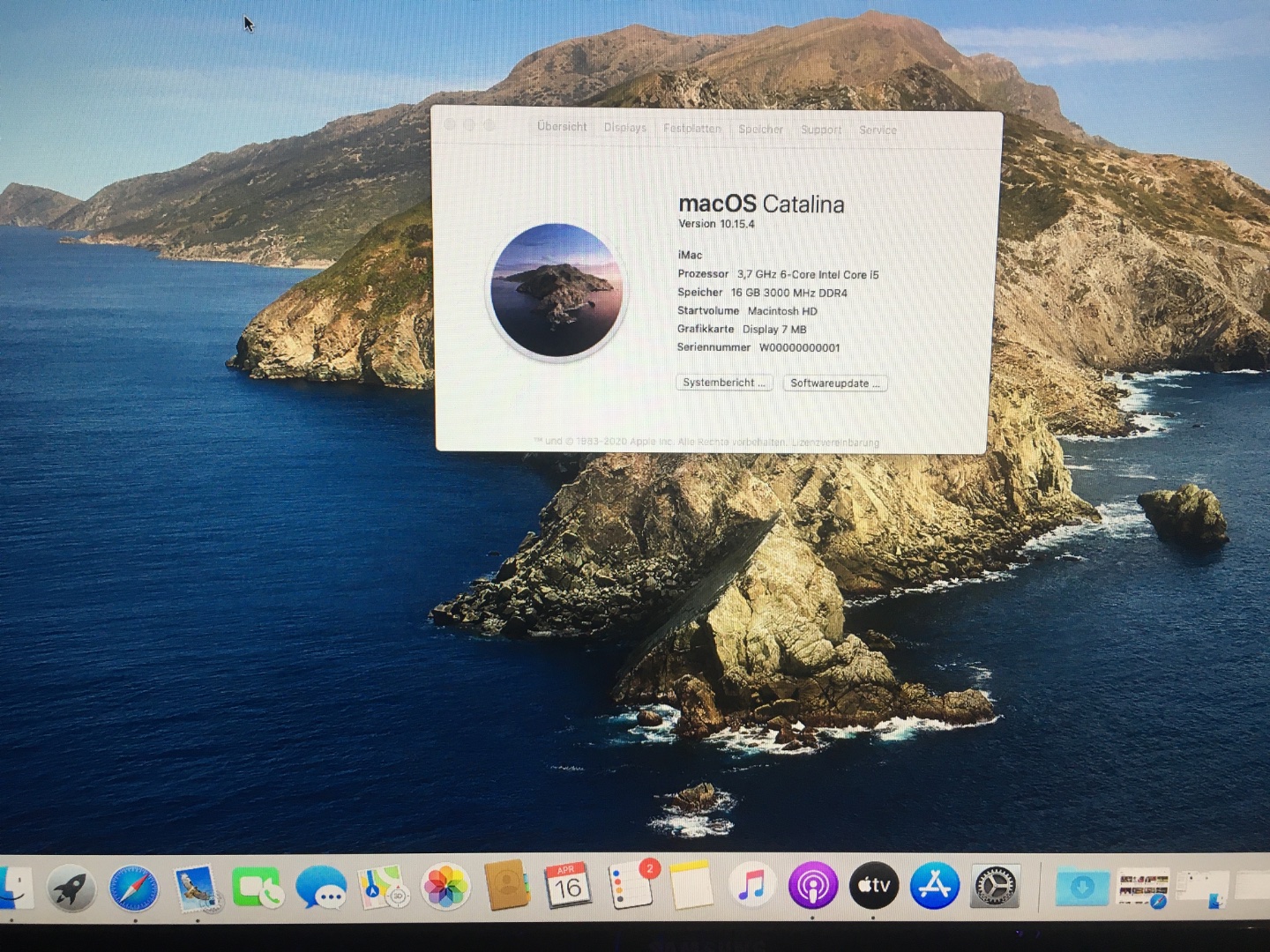Viewport: 1270px width, 952px height.
Task: Open the App Store
Action: tap(935, 886)
